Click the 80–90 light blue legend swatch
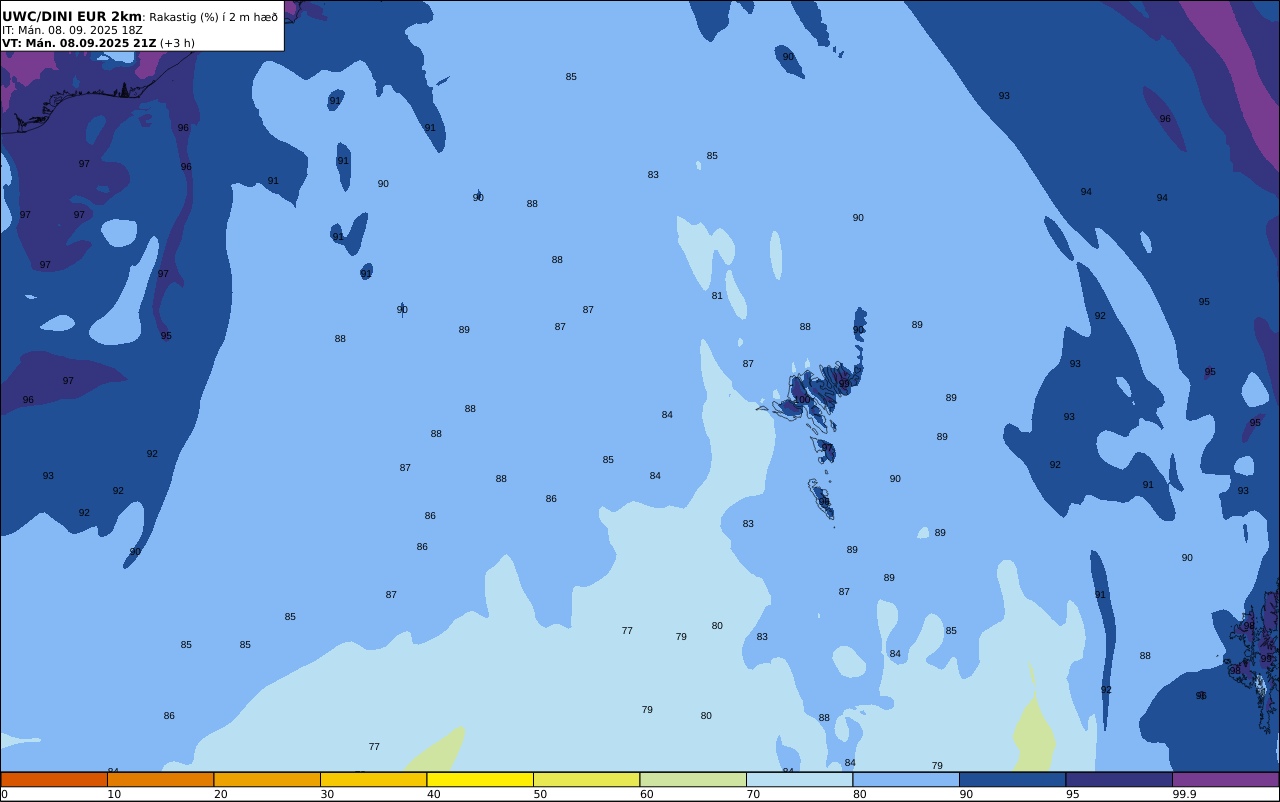 tap(906, 779)
